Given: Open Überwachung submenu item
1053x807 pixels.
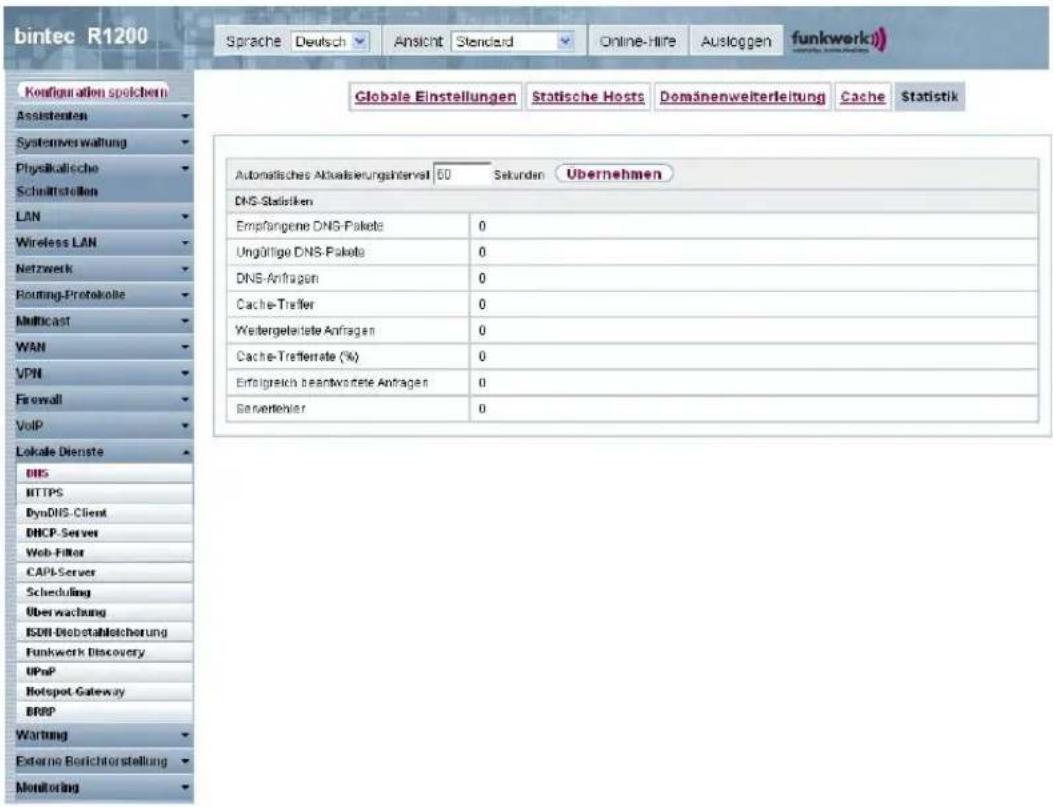Looking at the screenshot, I should point(104,612).
